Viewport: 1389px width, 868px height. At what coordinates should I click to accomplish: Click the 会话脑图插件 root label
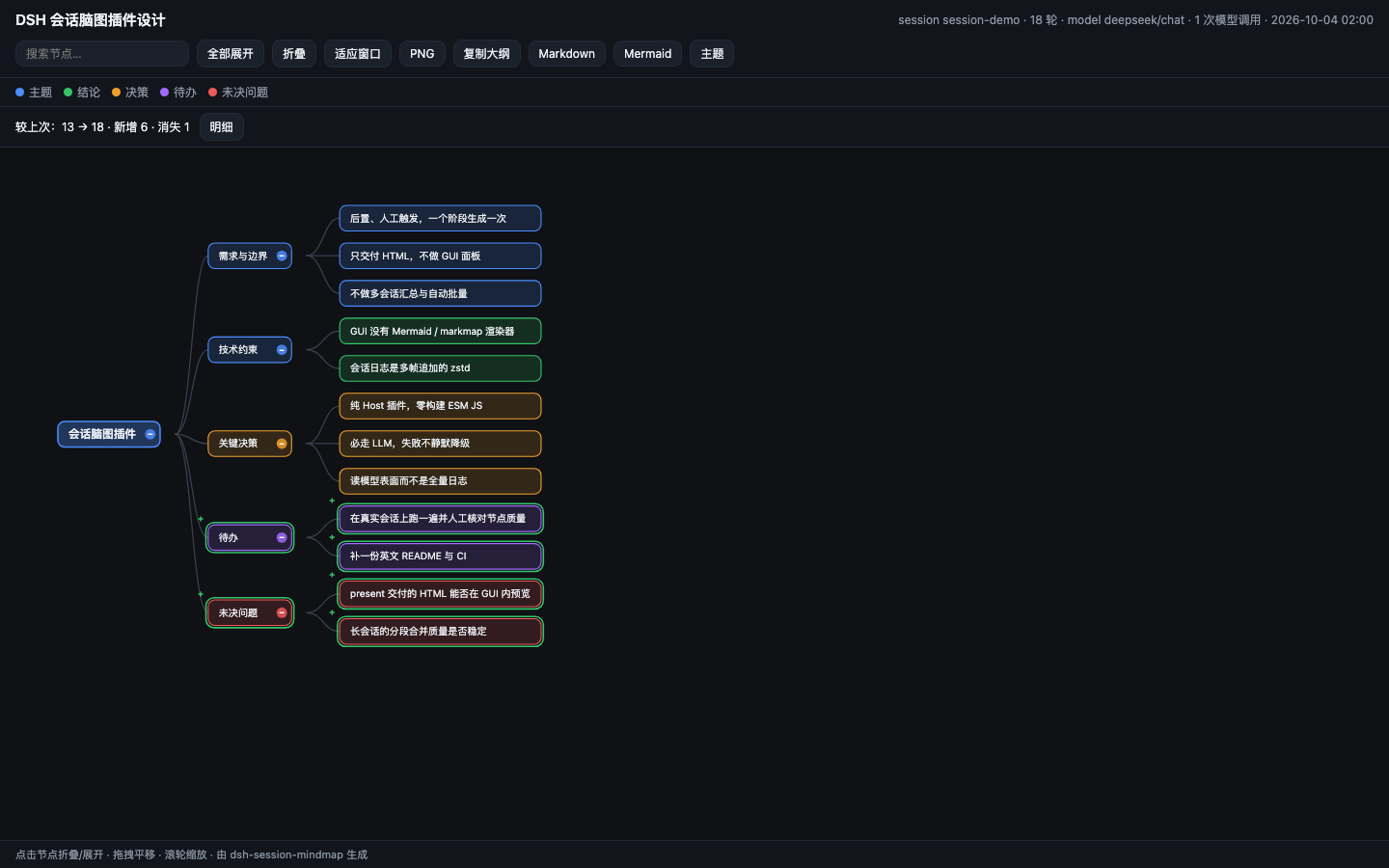click(102, 434)
